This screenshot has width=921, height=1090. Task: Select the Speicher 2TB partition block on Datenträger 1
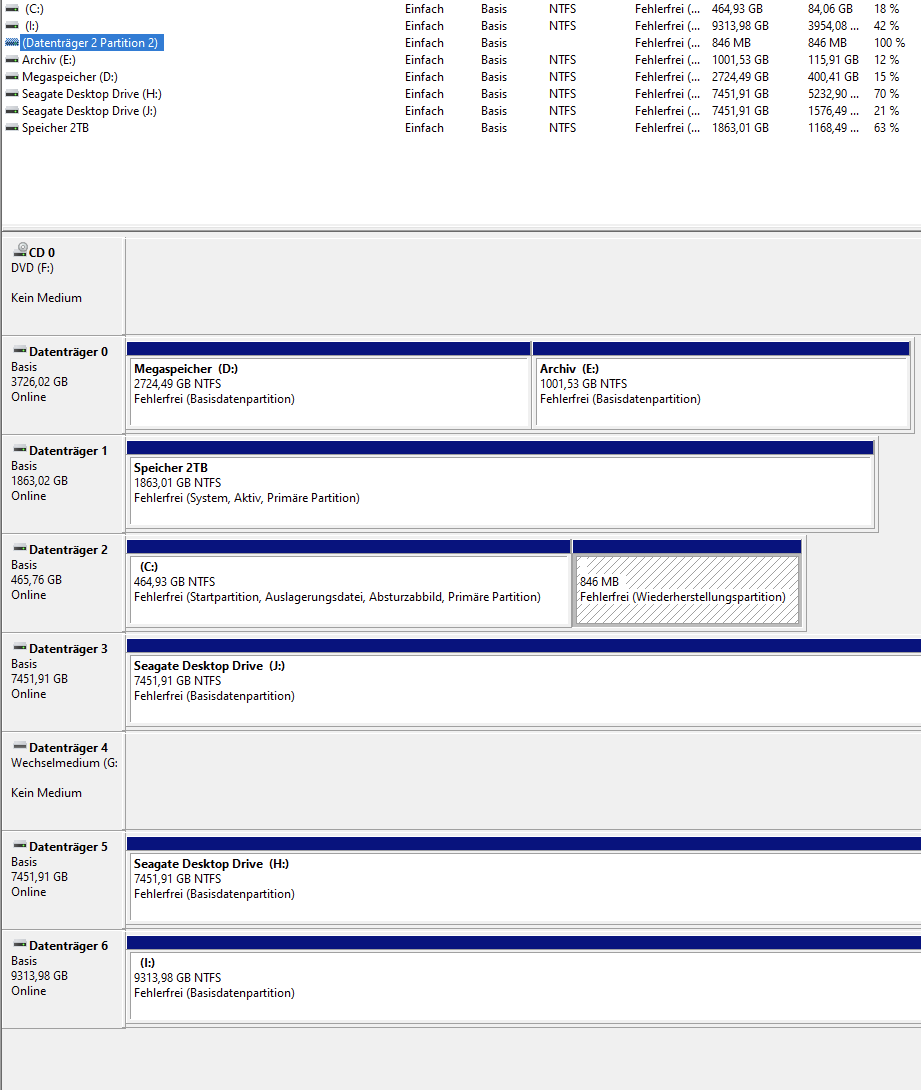(x=500, y=485)
